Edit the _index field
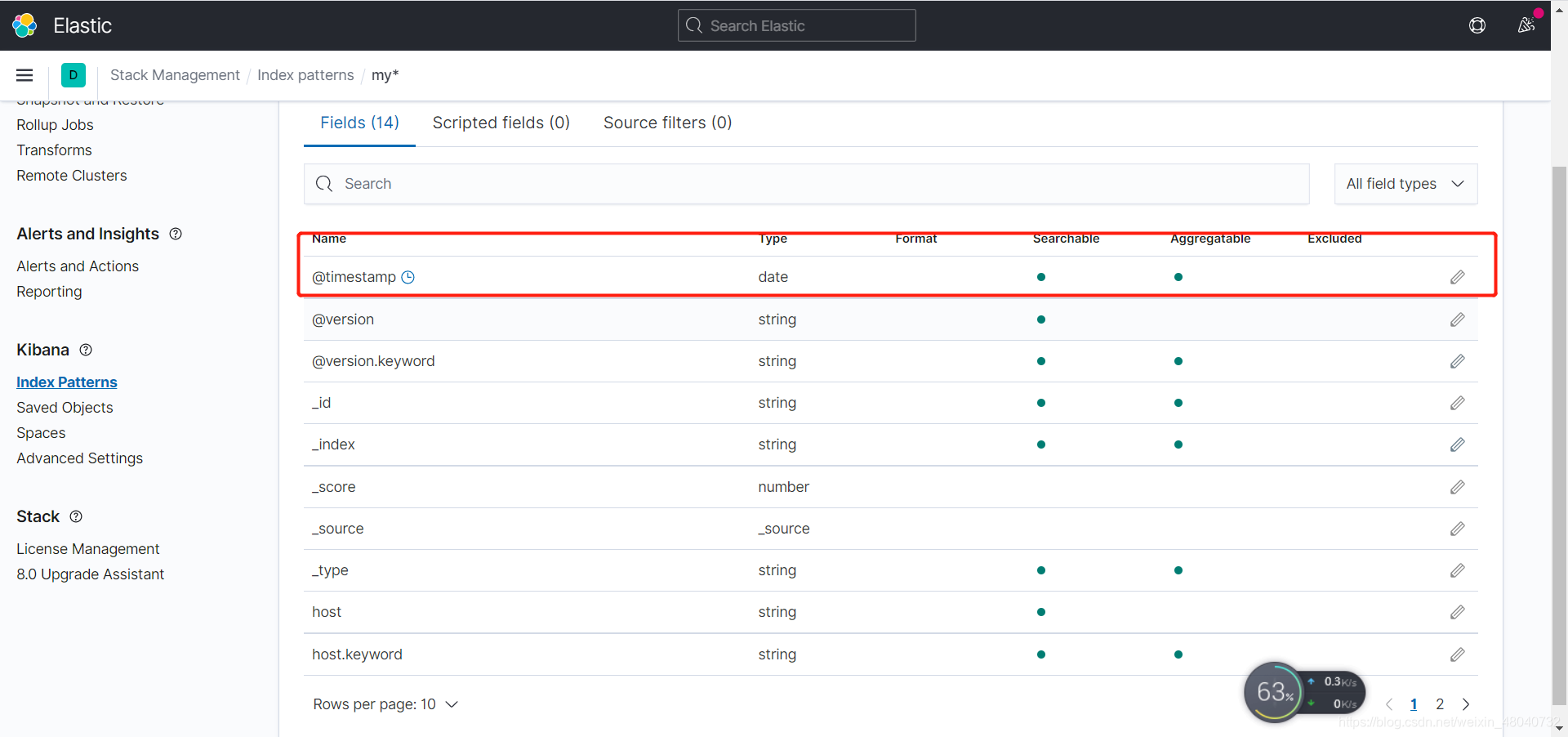 point(1458,444)
